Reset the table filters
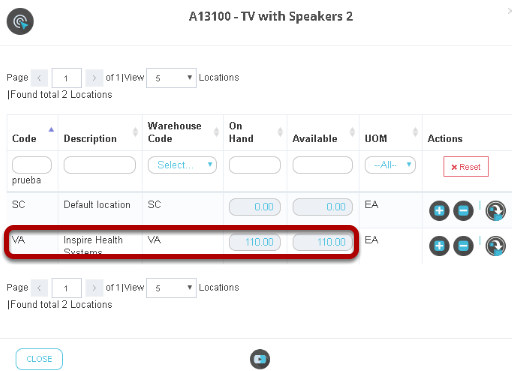The image size is (512, 371). pyautogui.click(x=466, y=166)
